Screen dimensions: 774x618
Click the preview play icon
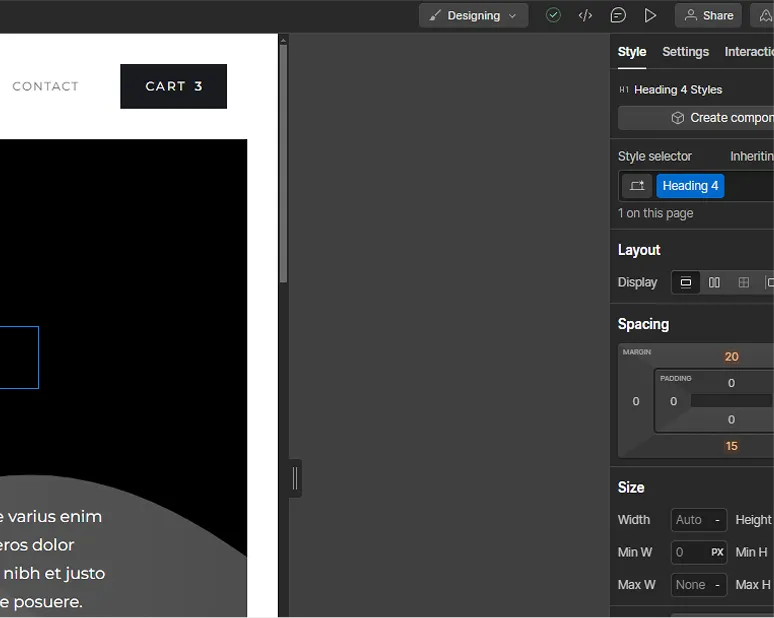click(x=650, y=16)
